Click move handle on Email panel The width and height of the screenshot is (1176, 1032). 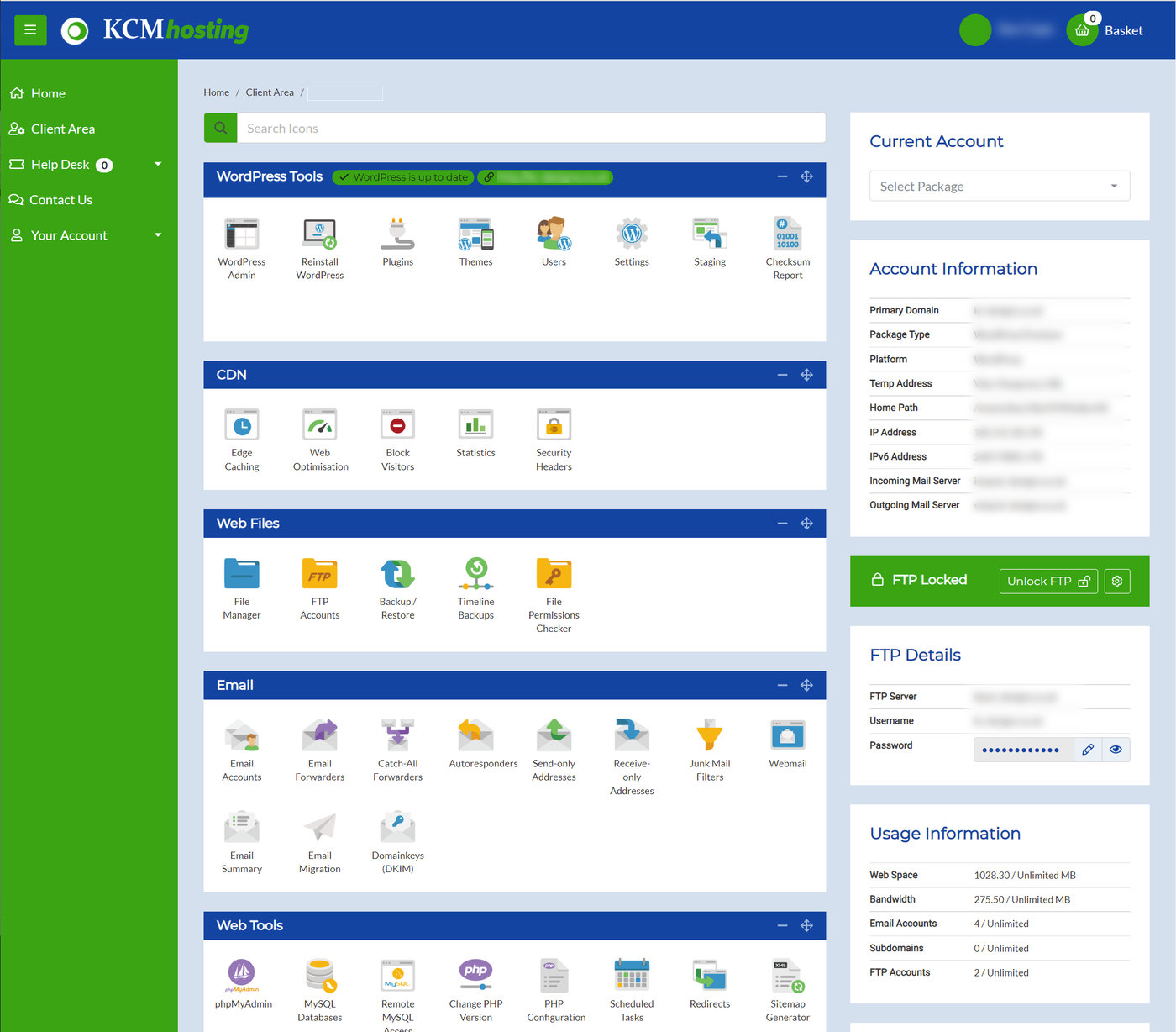(x=806, y=686)
